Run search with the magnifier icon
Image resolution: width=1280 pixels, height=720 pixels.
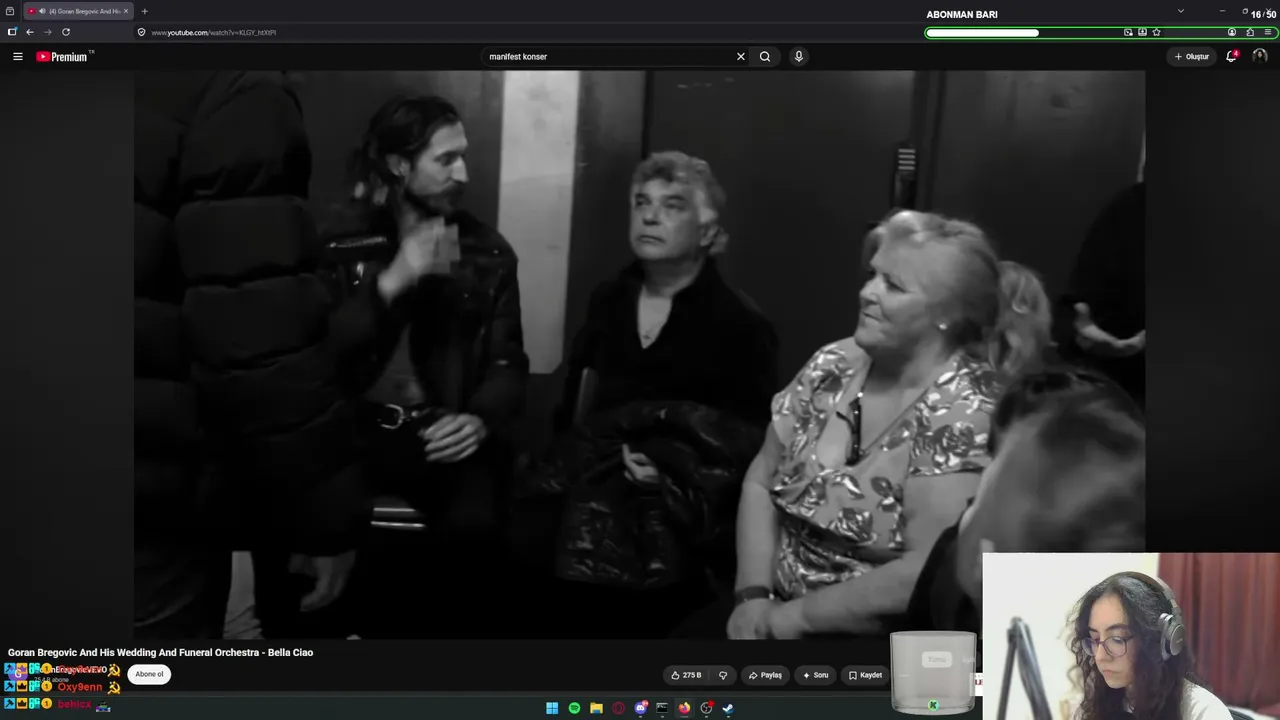pos(765,57)
